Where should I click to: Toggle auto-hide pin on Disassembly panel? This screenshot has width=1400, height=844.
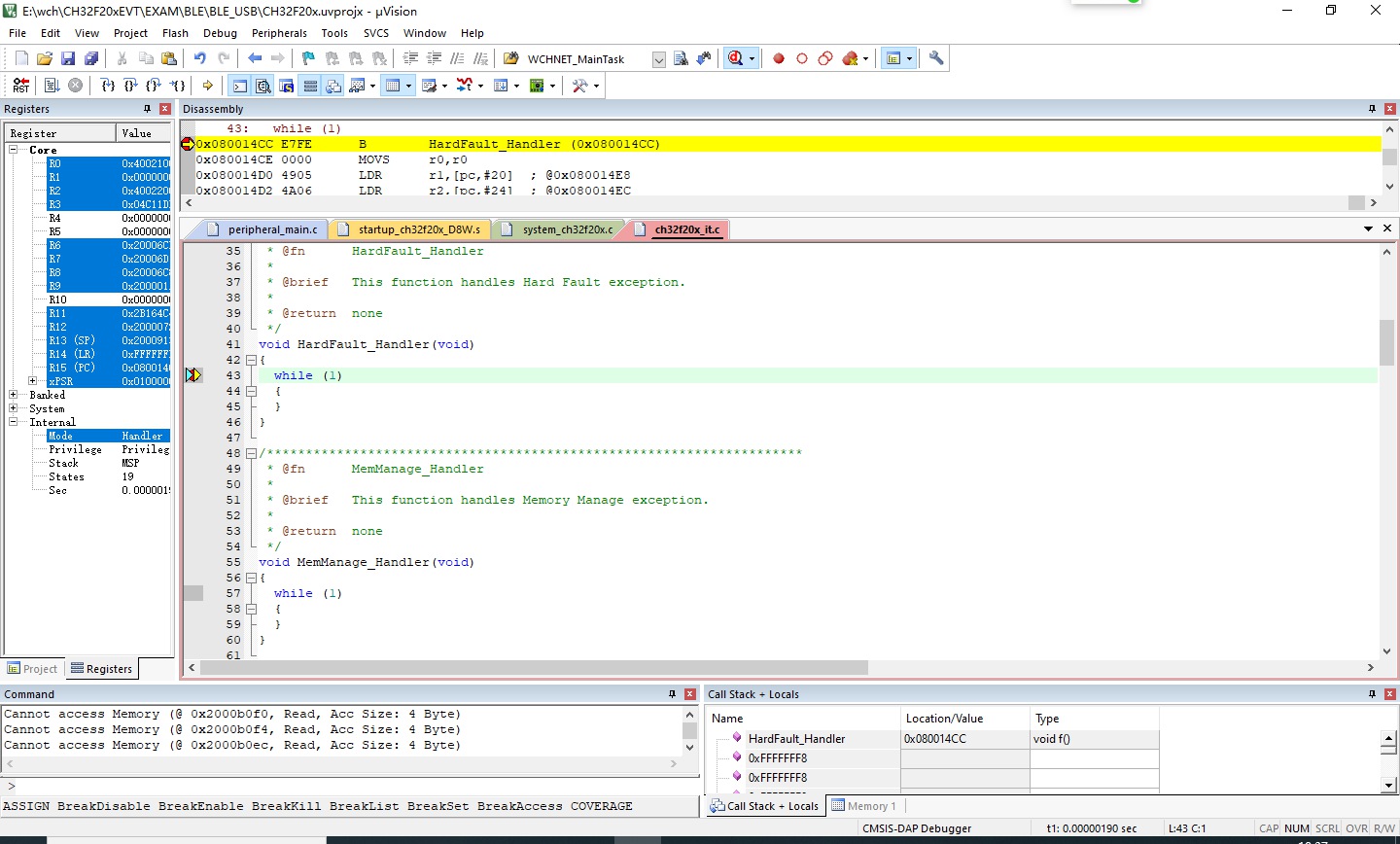pos(1373,109)
